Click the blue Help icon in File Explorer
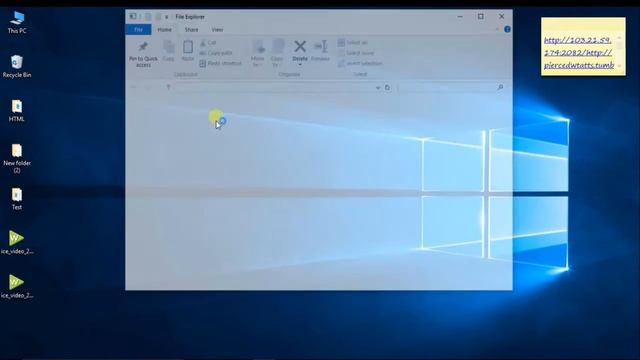This screenshot has height=360, width=640. pos(507,29)
